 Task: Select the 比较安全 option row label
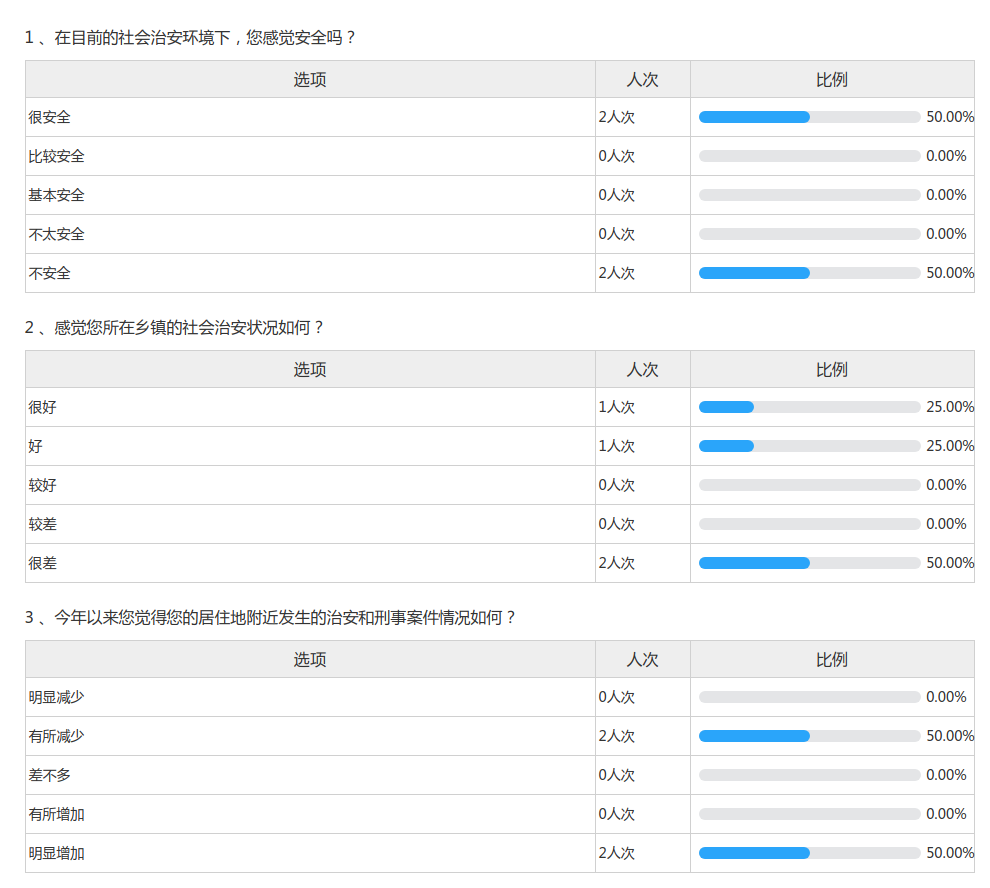coord(57,156)
